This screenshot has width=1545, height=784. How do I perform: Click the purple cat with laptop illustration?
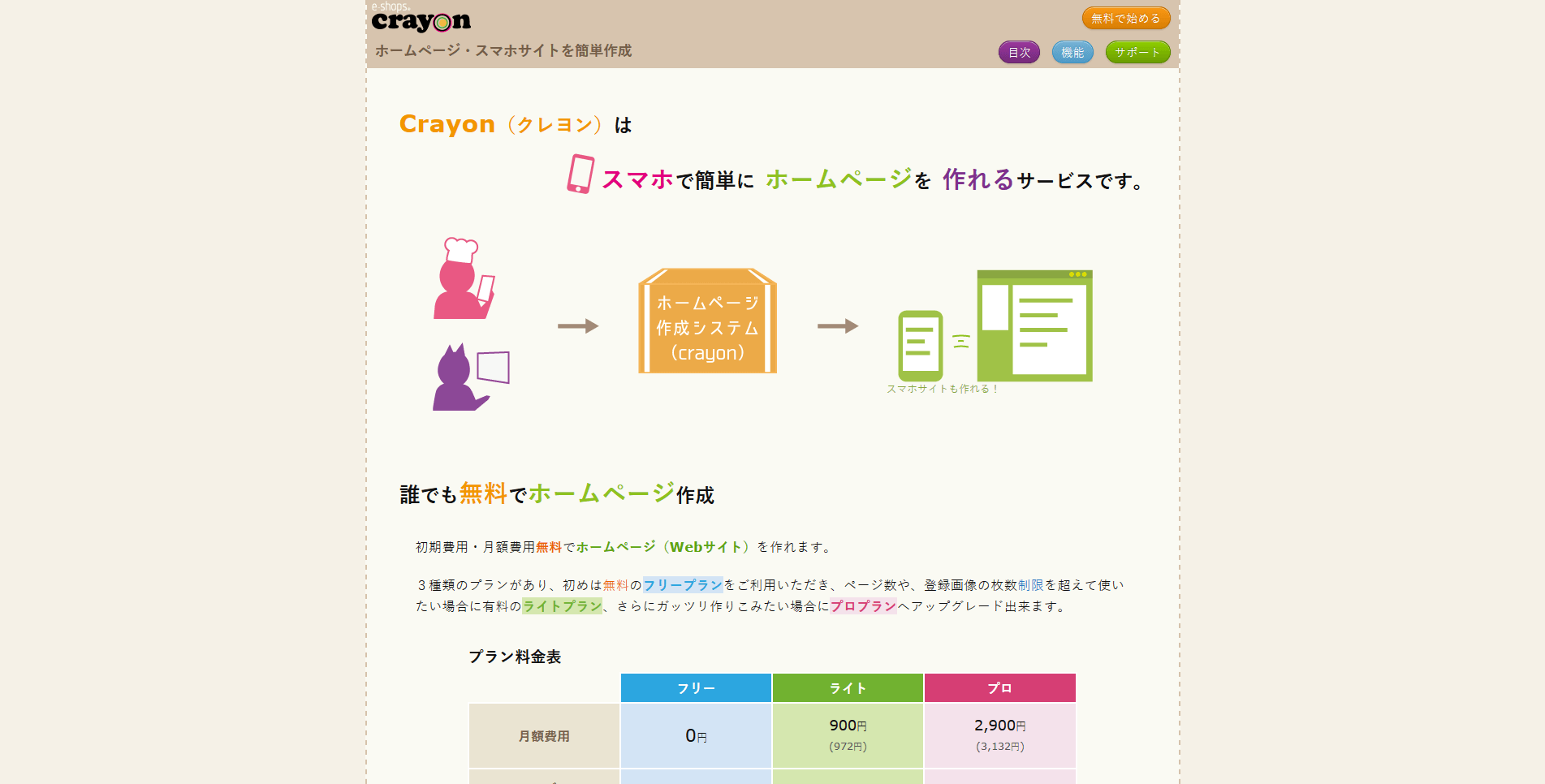tap(470, 377)
